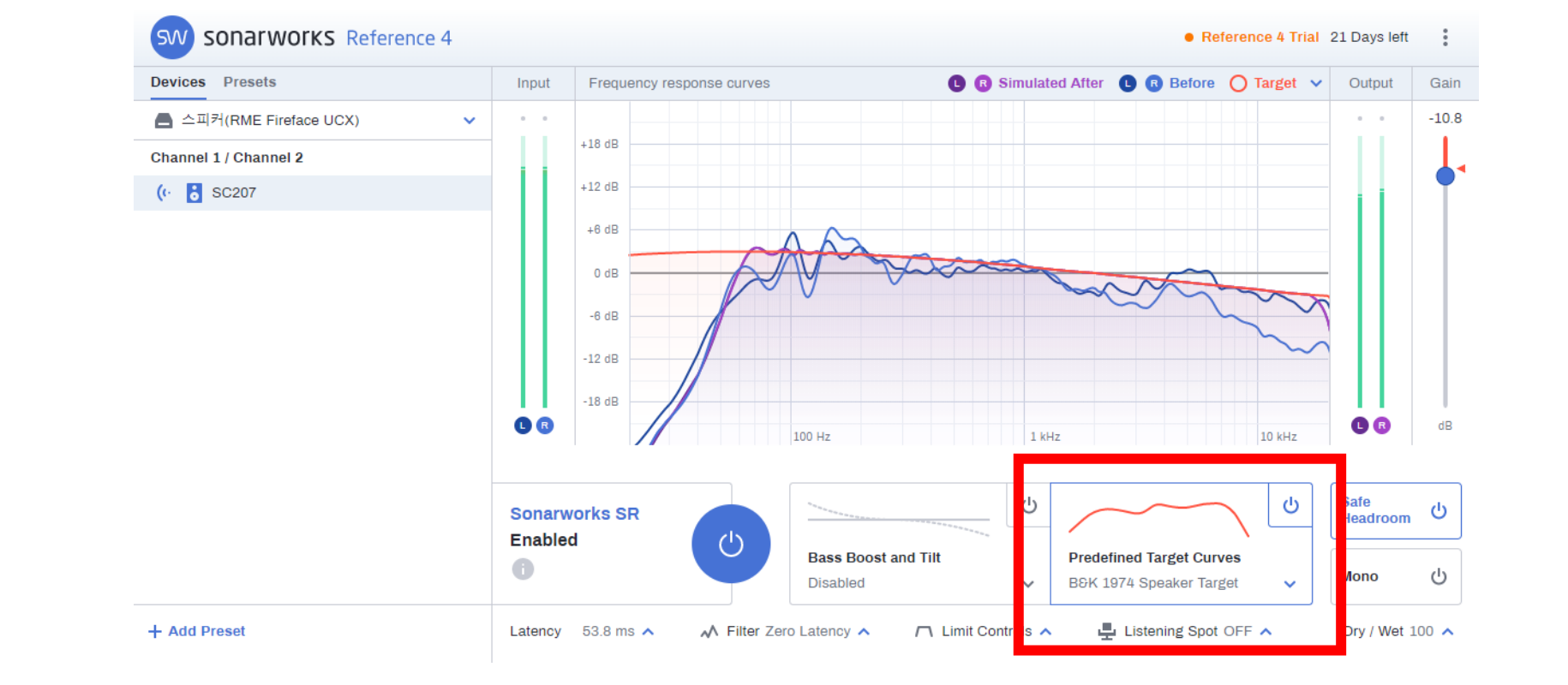The width and height of the screenshot is (1568, 685).
Task: Click the Filter Zero Latency label
Action: pos(788,631)
